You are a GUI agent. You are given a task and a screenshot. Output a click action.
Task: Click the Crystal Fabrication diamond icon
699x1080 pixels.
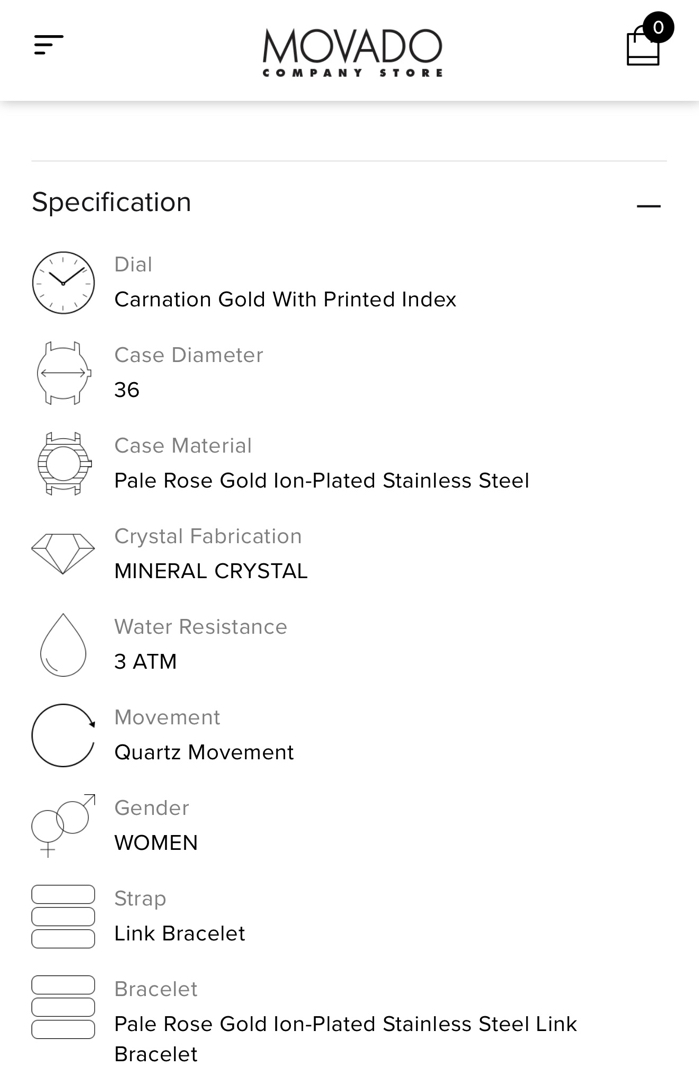point(63,553)
